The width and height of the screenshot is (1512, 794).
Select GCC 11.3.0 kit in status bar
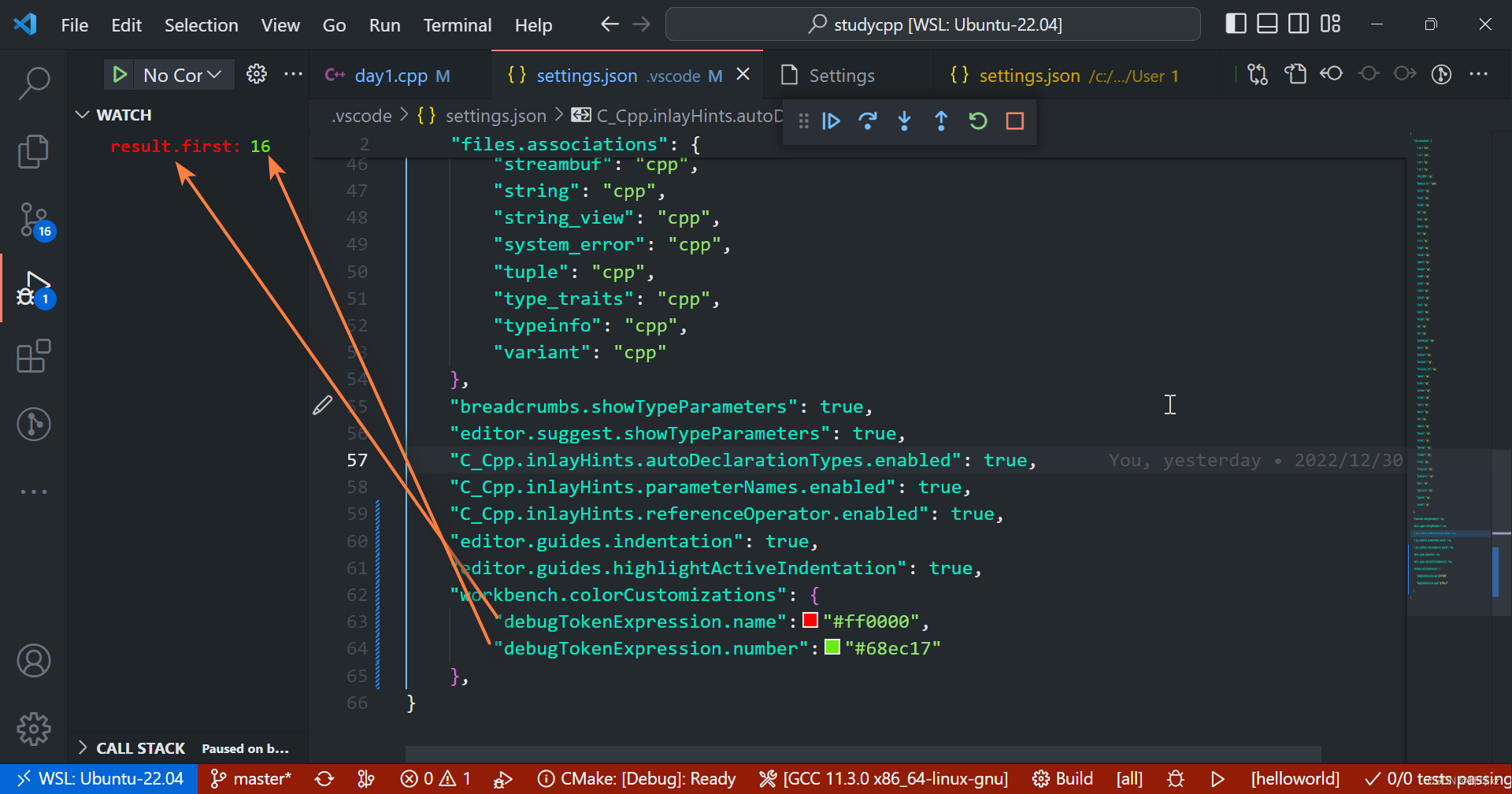(x=884, y=779)
